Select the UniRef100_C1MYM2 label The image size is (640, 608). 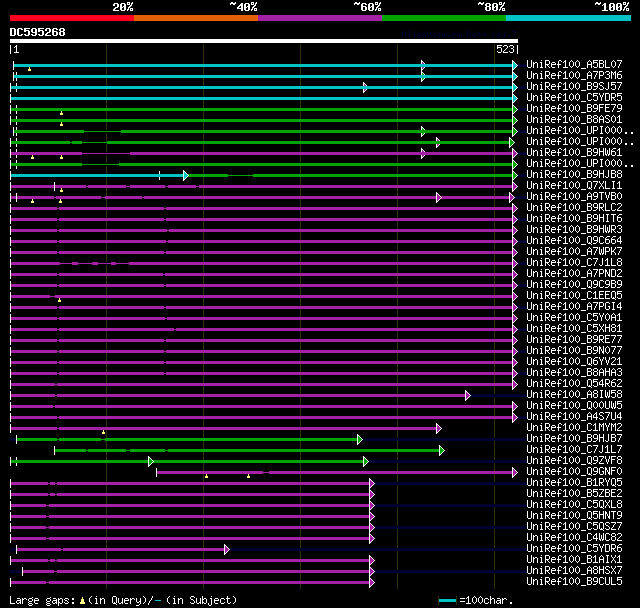pos(574,428)
